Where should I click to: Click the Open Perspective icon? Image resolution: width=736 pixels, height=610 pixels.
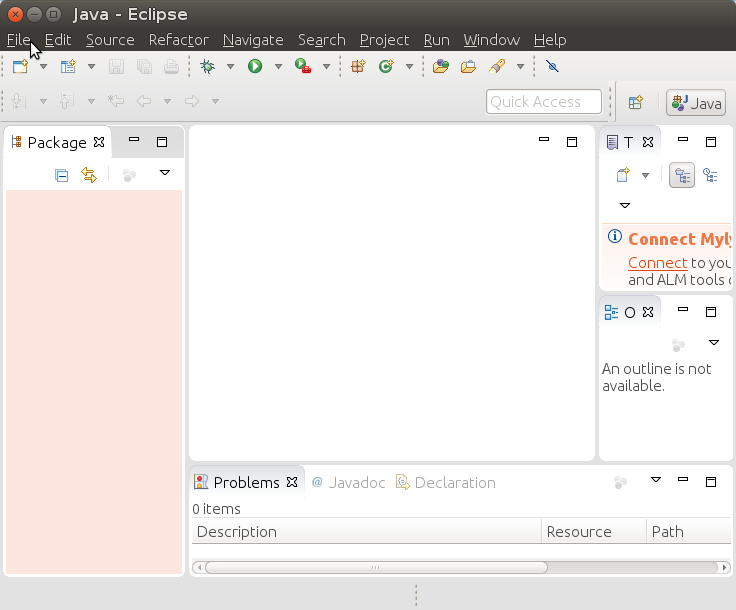coord(635,102)
